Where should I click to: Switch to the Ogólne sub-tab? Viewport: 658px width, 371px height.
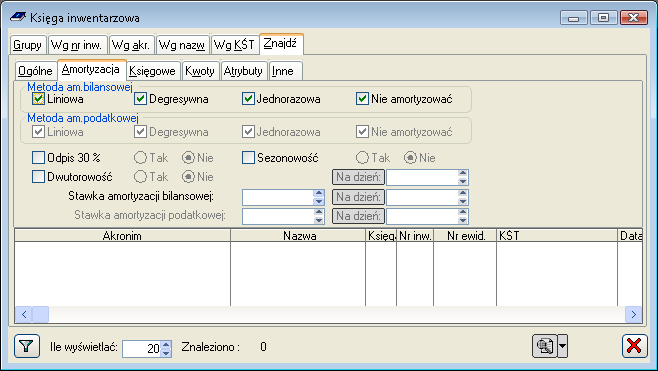coord(36,71)
